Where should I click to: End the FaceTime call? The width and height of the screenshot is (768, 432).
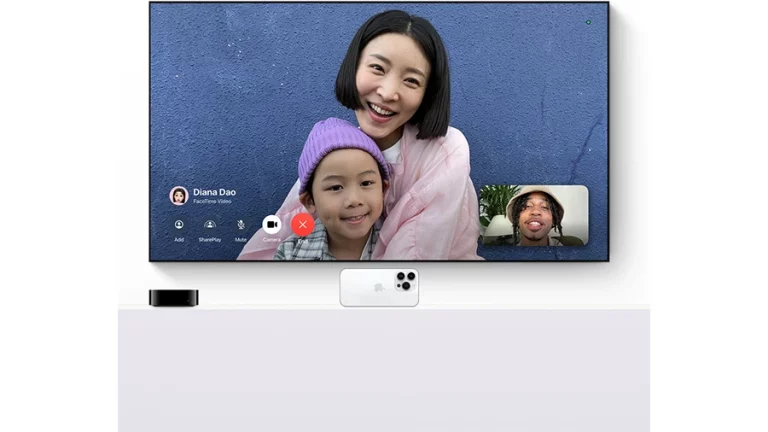click(x=303, y=224)
